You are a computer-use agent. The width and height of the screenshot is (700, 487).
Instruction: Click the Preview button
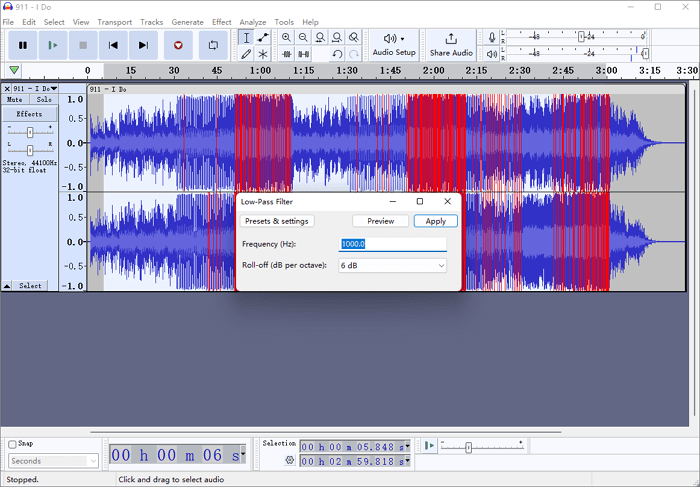pyautogui.click(x=380, y=221)
